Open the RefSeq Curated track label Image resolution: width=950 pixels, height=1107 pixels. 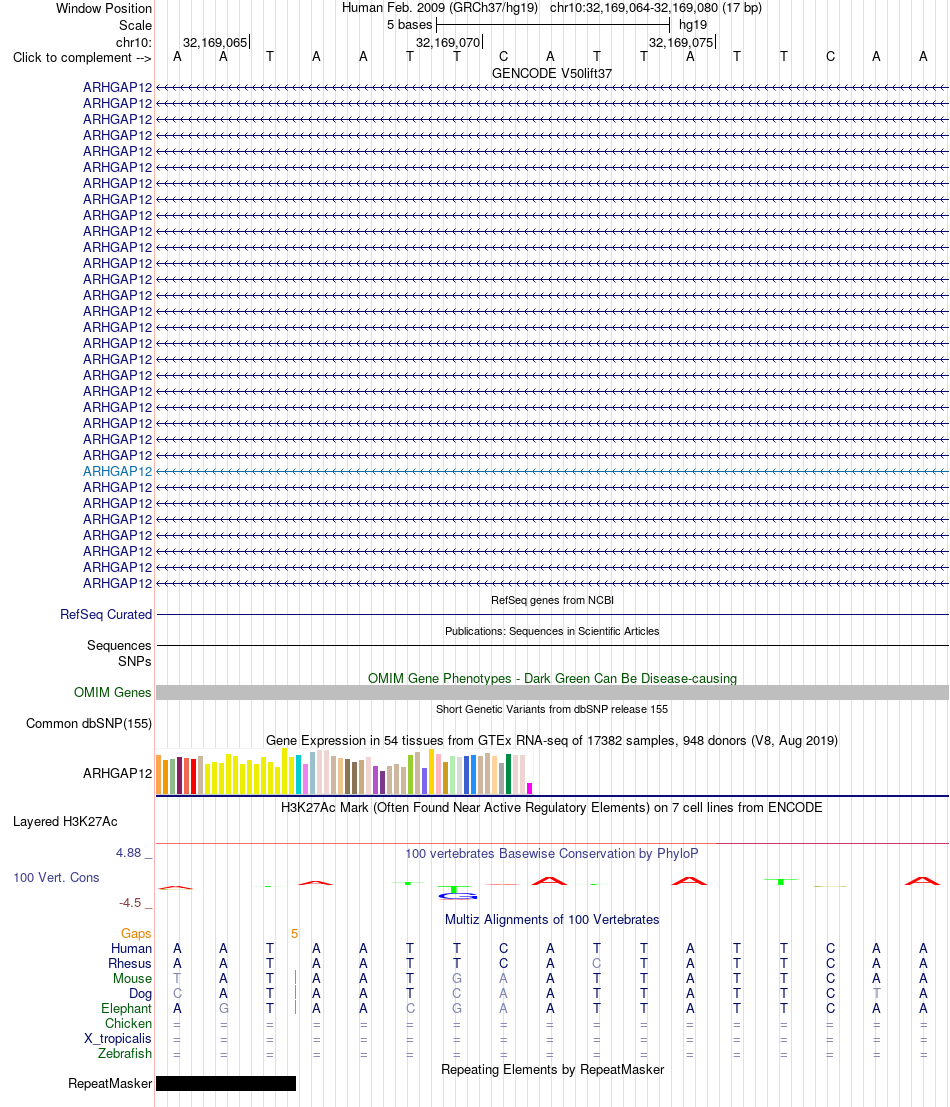(106, 614)
